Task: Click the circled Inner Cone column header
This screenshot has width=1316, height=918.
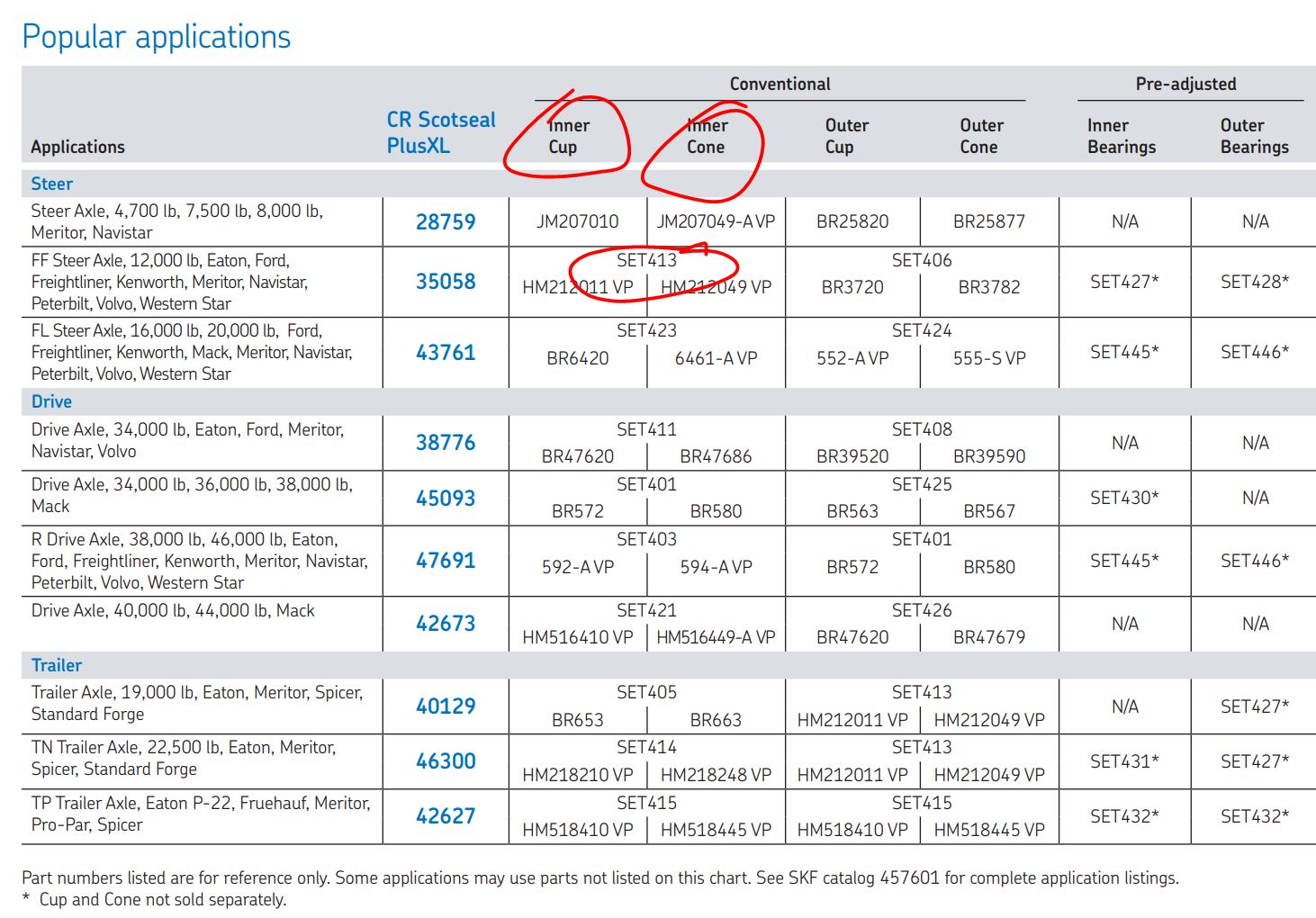Action: pos(707,136)
